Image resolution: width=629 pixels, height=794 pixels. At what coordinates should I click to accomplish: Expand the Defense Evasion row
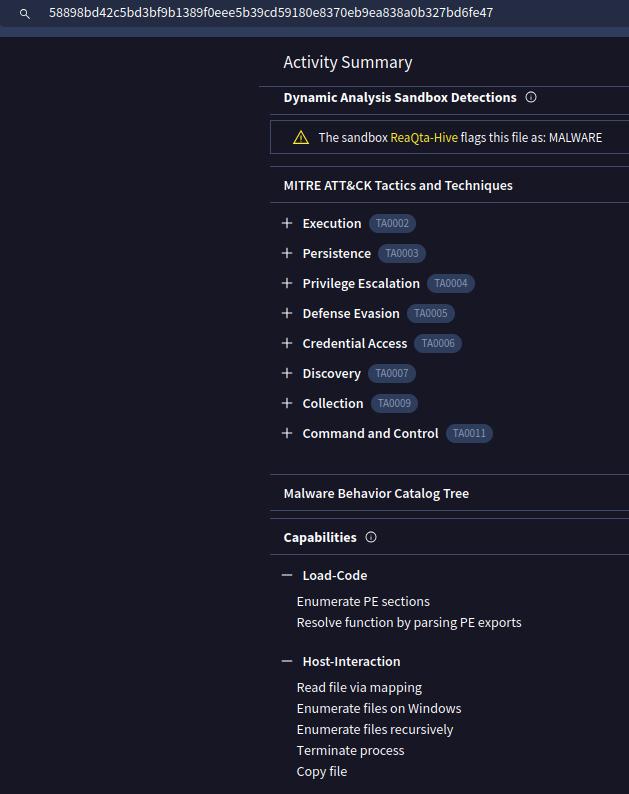point(287,313)
